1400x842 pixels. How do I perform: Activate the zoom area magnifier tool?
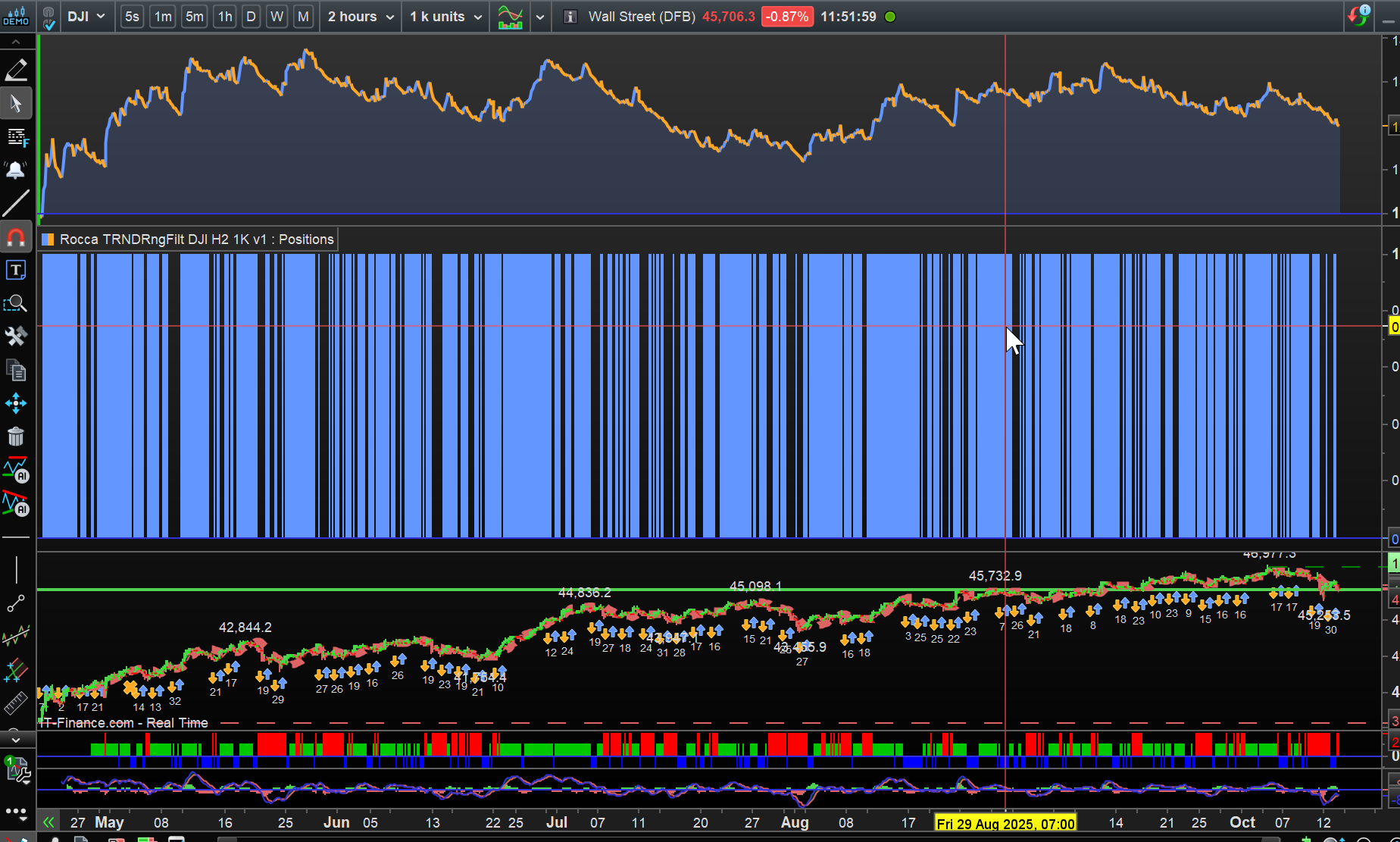[x=16, y=304]
